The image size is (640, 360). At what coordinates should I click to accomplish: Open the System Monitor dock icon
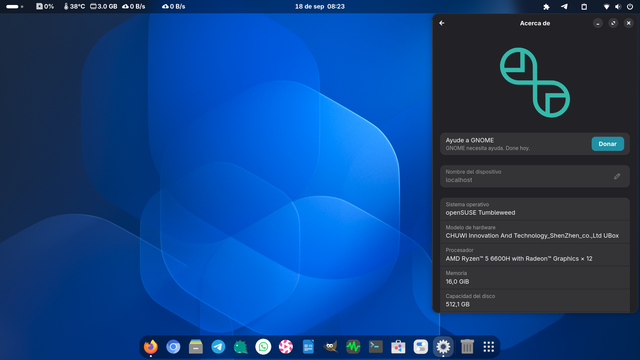(353, 347)
